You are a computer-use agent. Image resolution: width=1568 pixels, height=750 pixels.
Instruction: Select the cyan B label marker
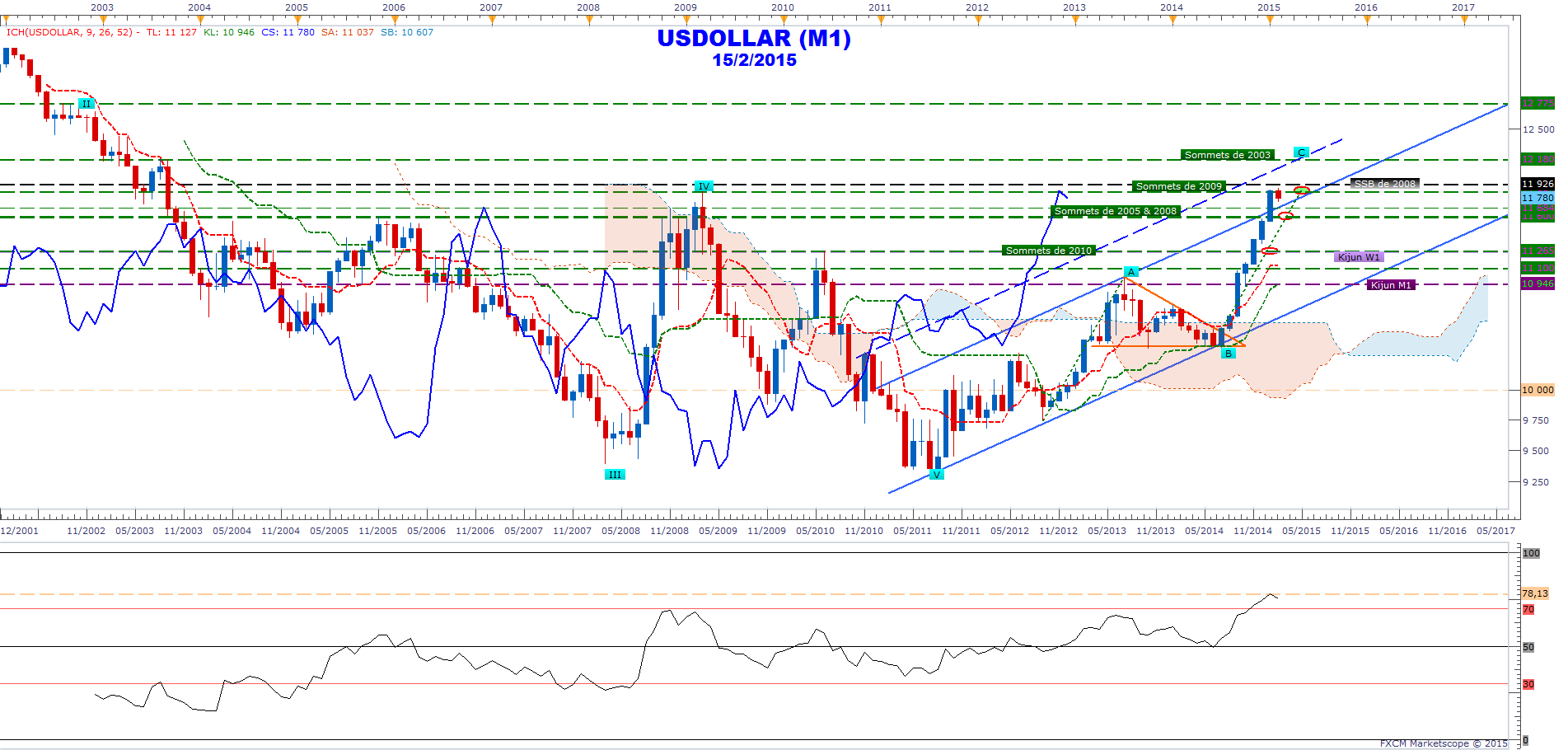(1229, 354)
